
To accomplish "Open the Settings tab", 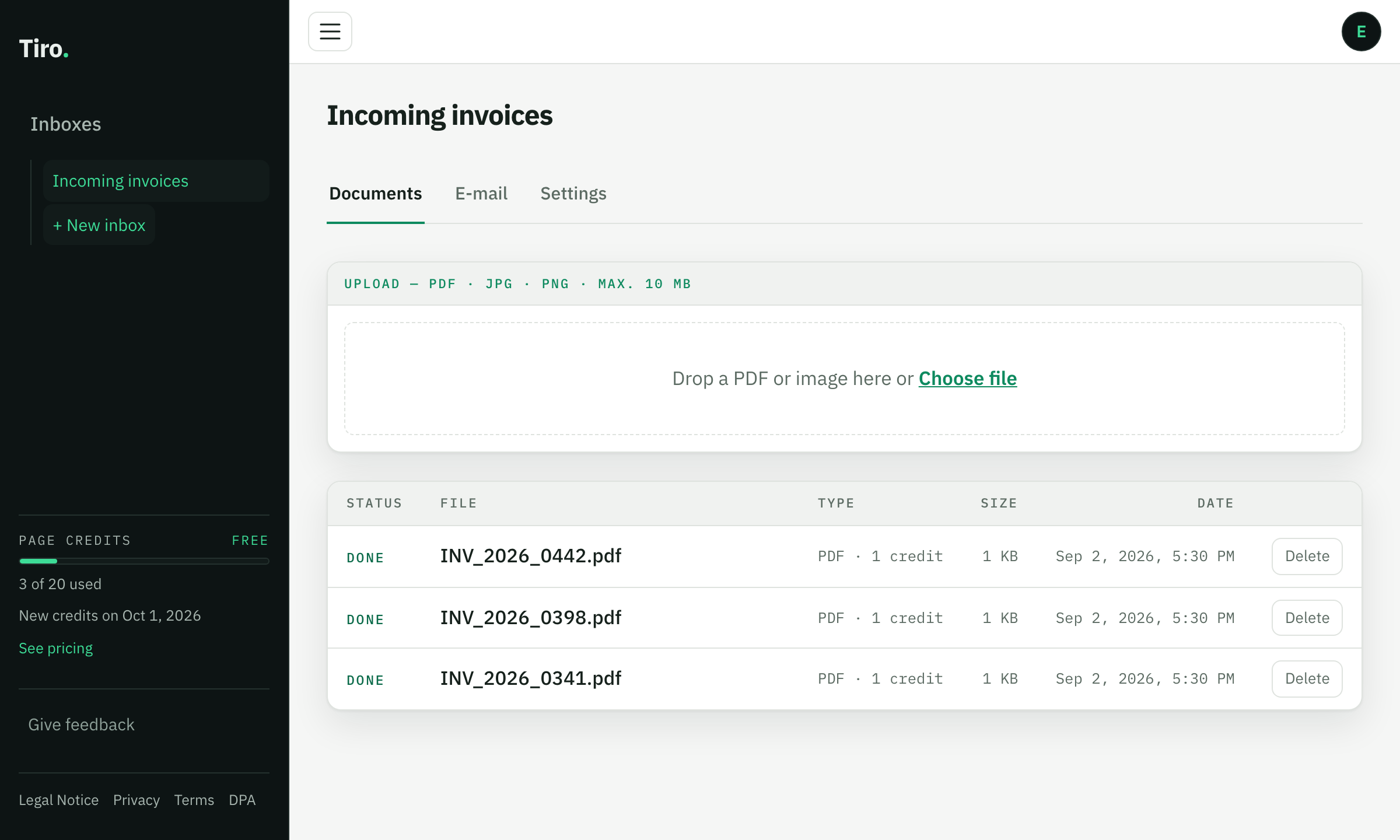I will [x=573, y=194].
